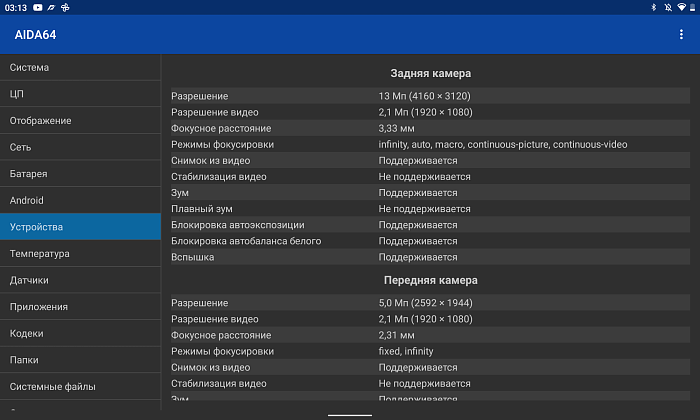Tap the rear camera Разрешение row
This screenshot has width=700, height=420.
430,96
